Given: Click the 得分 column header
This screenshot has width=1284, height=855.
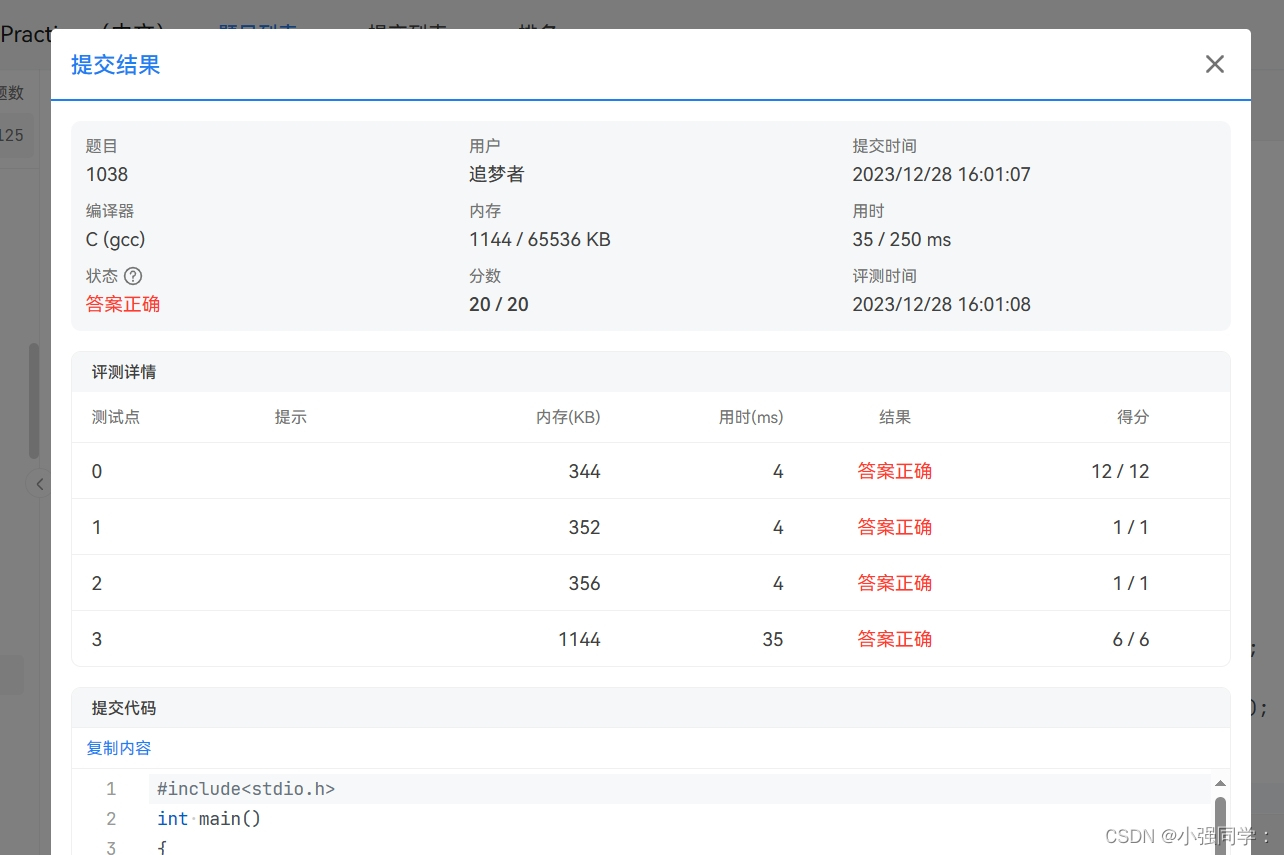Looking at the screenshot, I should coord(1133,417).
